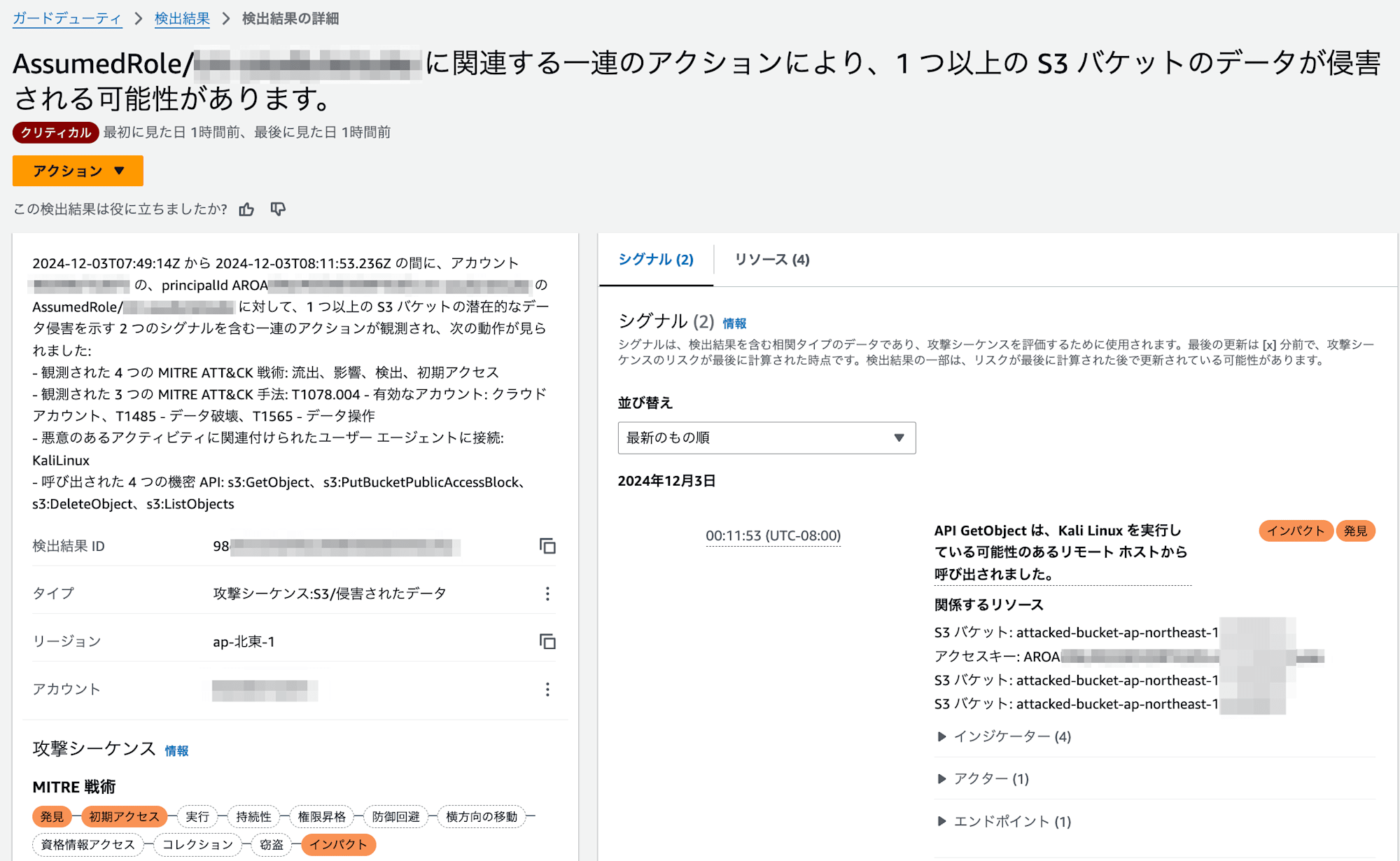Click the 実行 MITRE tactic tag
This screenshot has width=1400, height=861.
click(197, 817)
